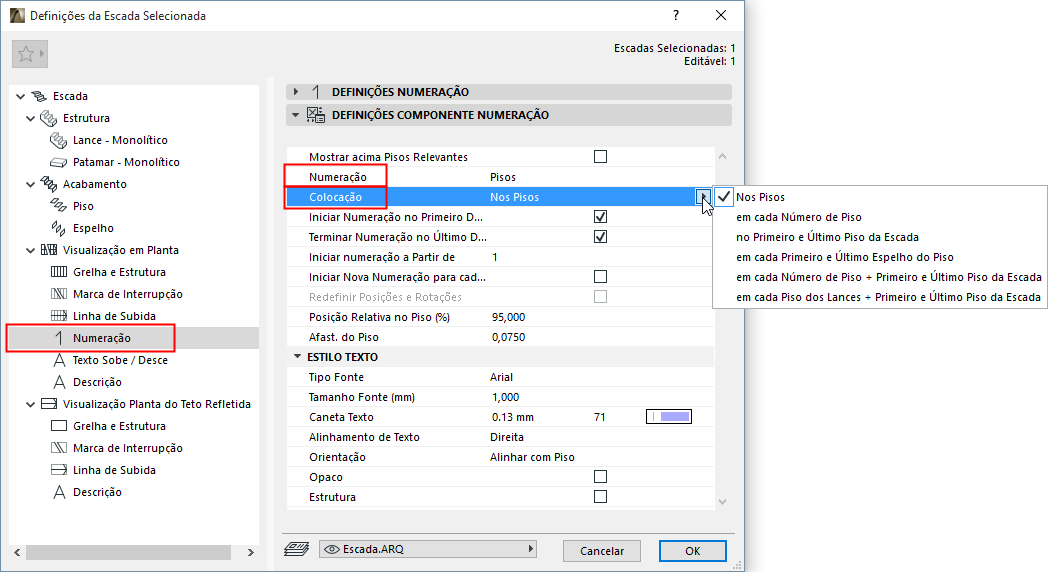Collapse the Definições Componente Numeração panel
The width and height of the screenshot is (1048, 572).
(295, 115)
